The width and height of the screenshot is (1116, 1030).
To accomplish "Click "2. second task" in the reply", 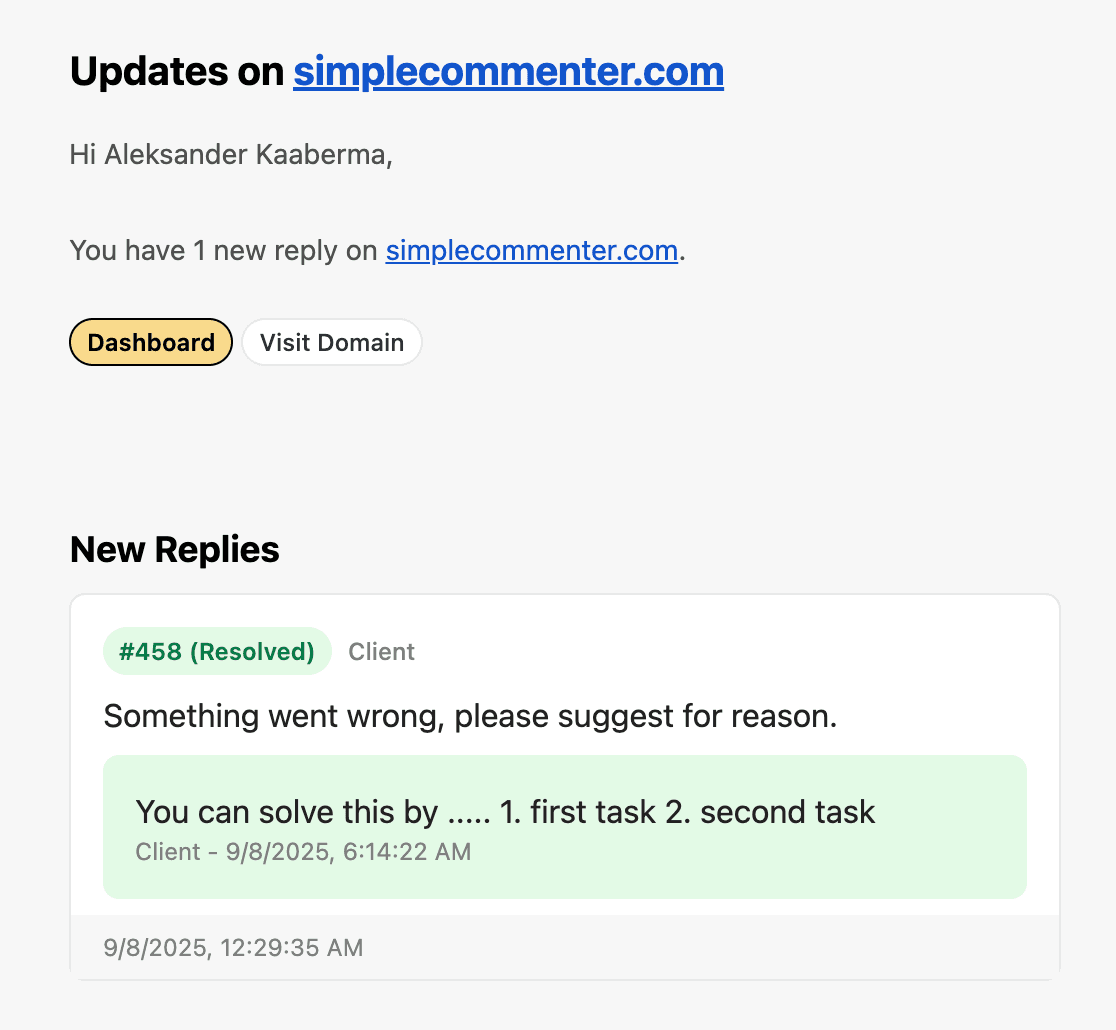I will pyautogui.click(x=770, y=812).
